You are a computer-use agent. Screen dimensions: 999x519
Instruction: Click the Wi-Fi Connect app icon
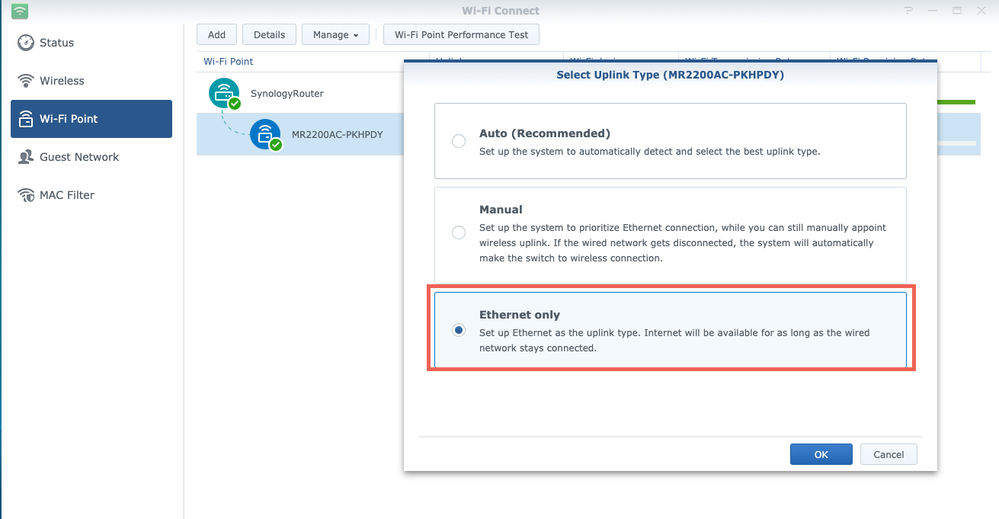(x=20, y=11)
